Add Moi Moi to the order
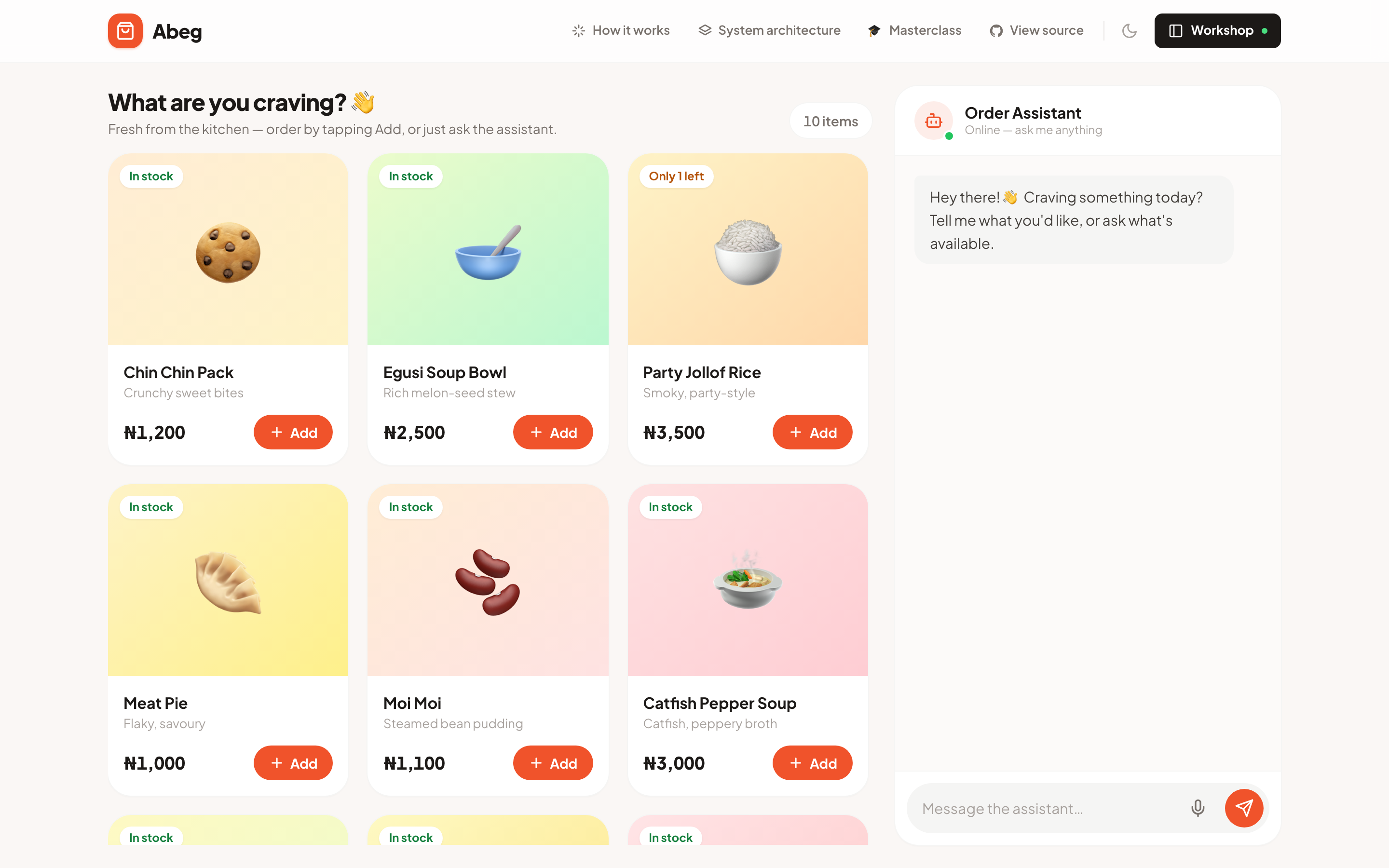 (553, 763)
